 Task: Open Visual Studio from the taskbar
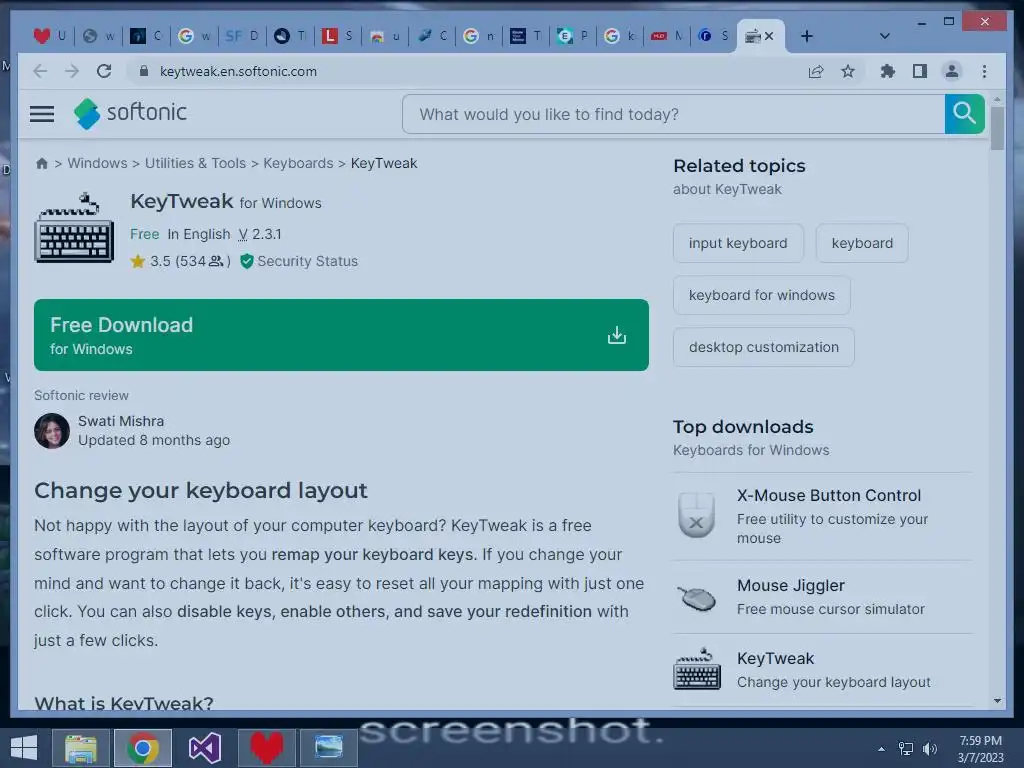coord(205,748)
